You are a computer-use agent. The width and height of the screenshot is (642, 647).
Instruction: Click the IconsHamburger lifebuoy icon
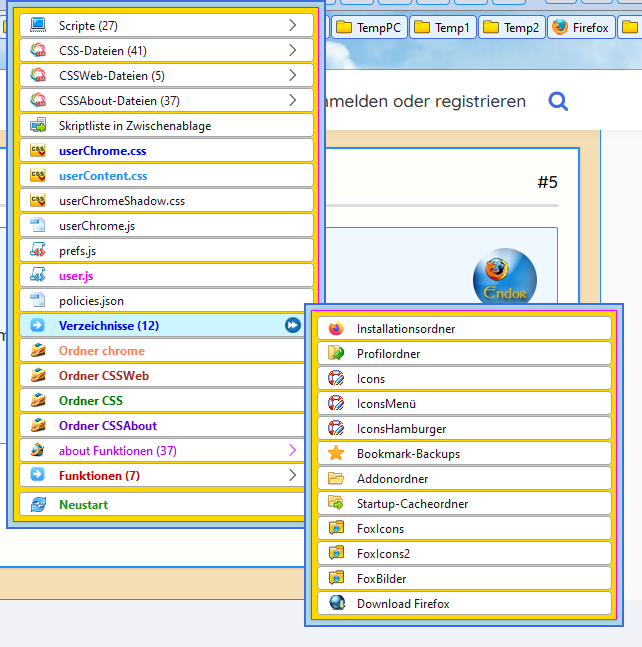click(x=336, y=428)
